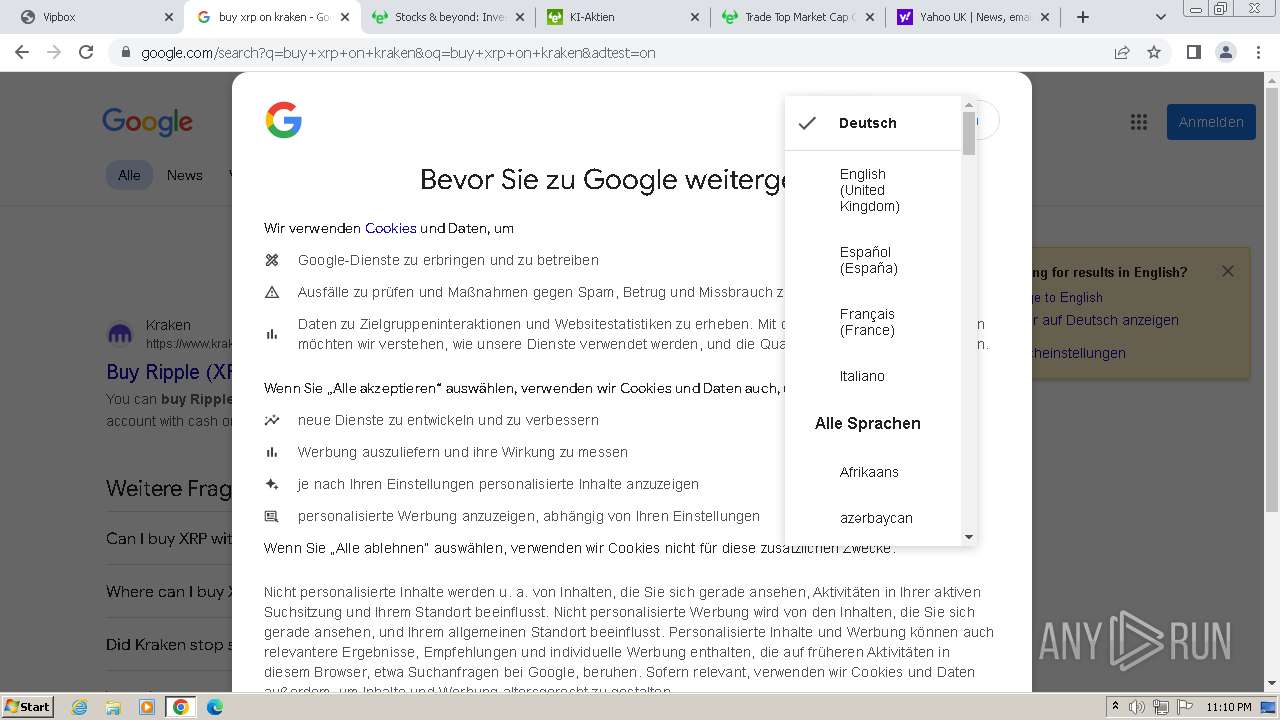Screen dimensions: 1280x720
Task: Choose azərbaycan language option
Action: (873, 518)
